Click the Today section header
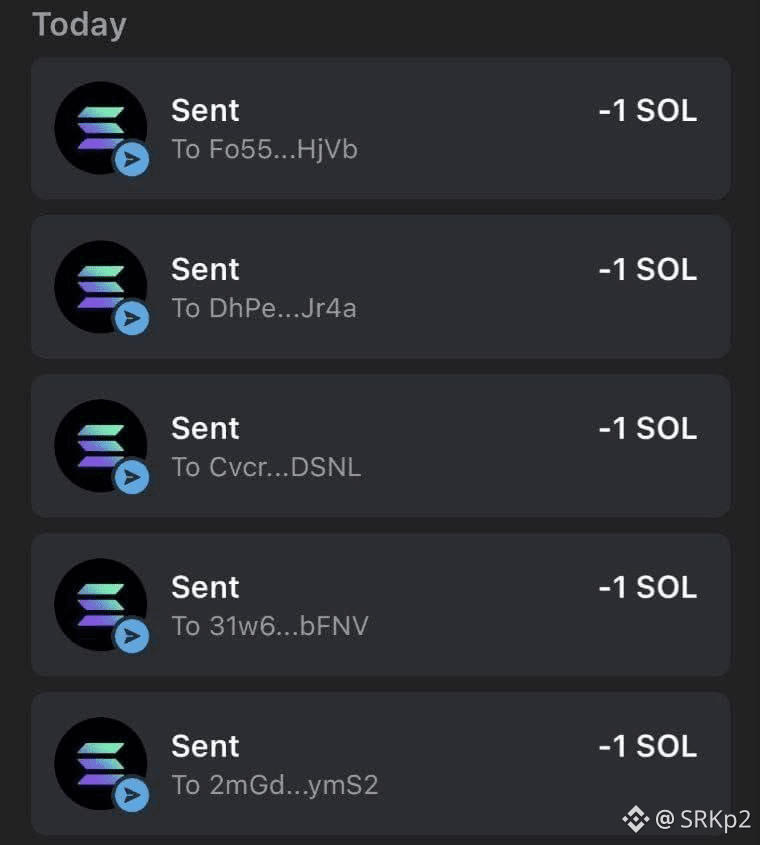The height and width of the screenshot is (845, 760). tap(79, 25)
